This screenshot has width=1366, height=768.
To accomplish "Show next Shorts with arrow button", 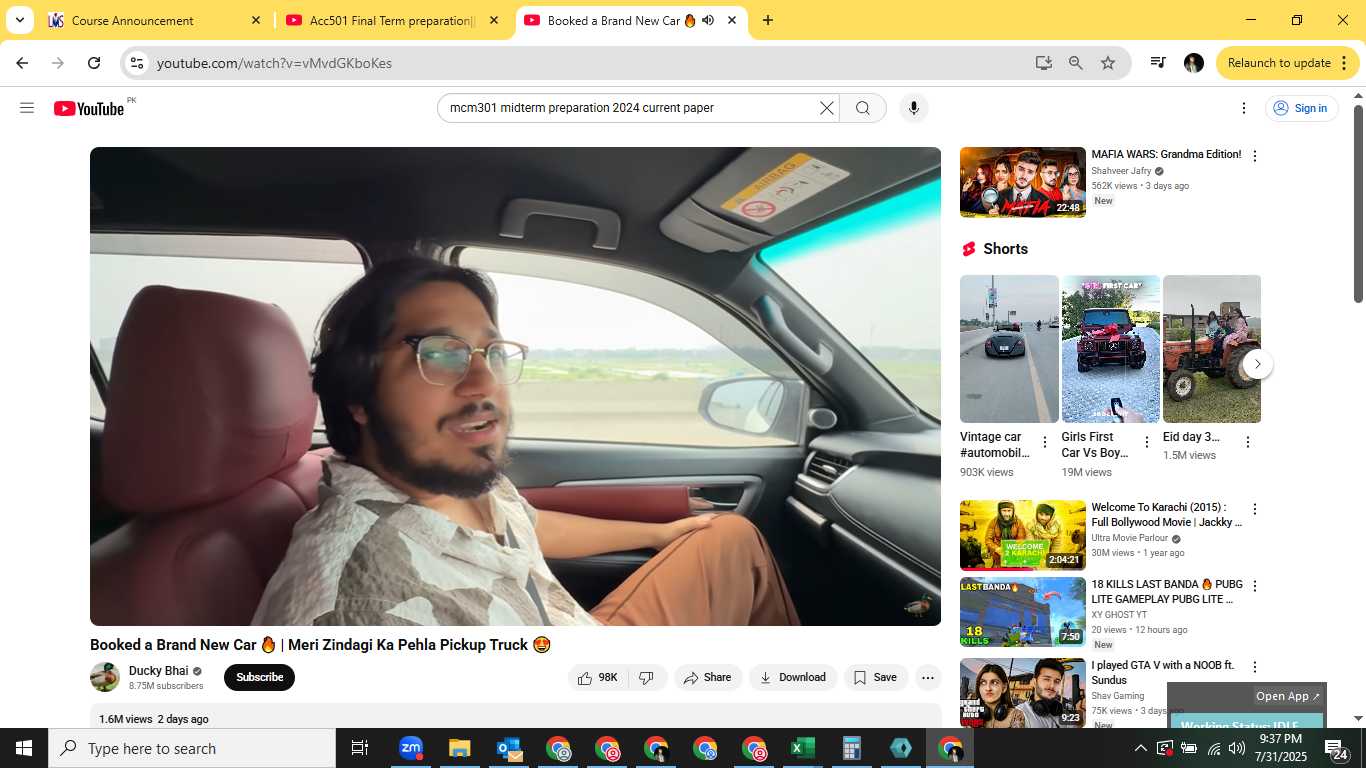I will 1258,364.
